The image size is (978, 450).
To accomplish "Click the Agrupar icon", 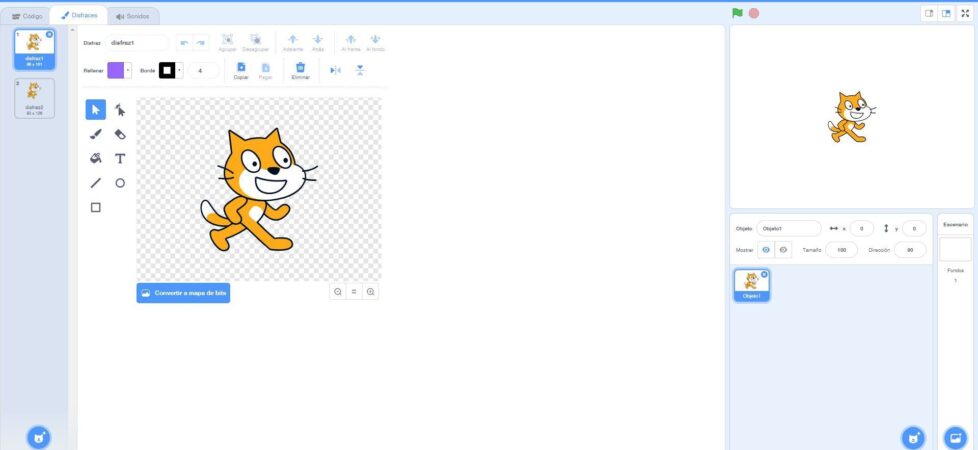I will pos(228,39).
